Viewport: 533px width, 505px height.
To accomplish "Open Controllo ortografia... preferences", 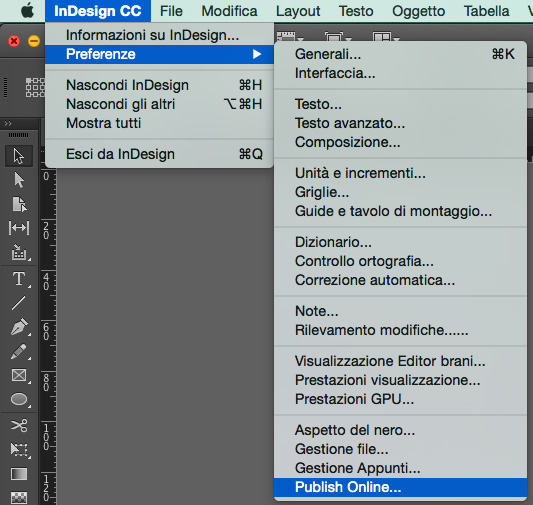I will [x=400, y=261].
